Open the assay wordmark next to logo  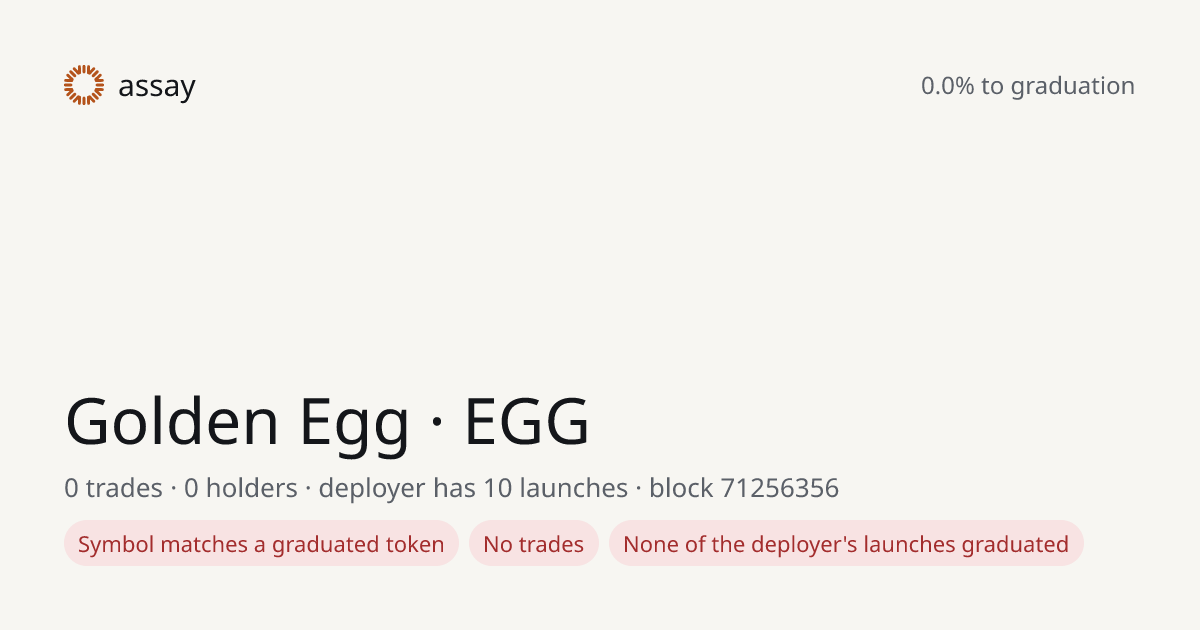click(157, 87)
